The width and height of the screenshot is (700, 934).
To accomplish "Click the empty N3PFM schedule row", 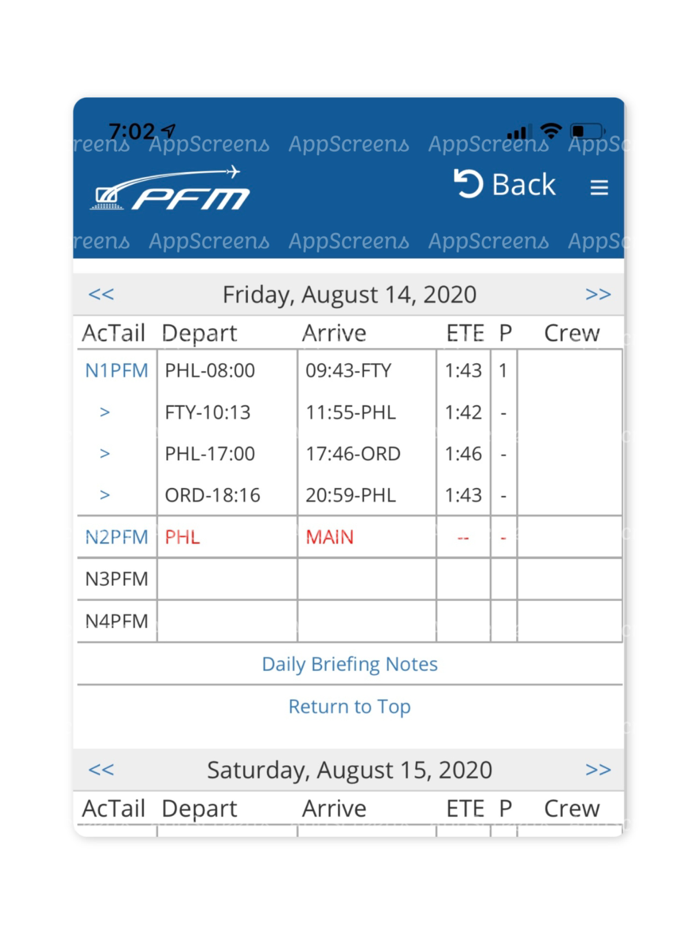I will pyautogui.click(x=116, y=578).
